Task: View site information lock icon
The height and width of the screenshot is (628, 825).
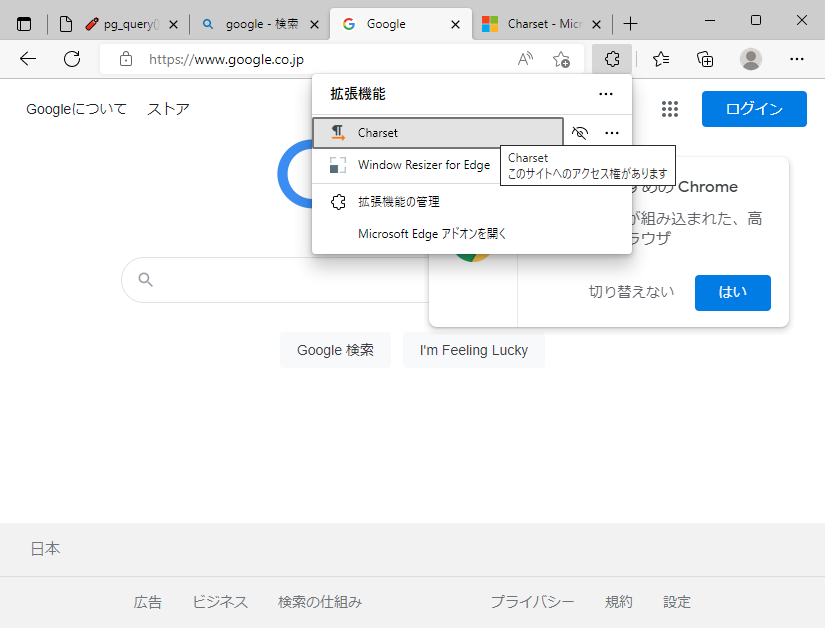Action: point(126,59)
